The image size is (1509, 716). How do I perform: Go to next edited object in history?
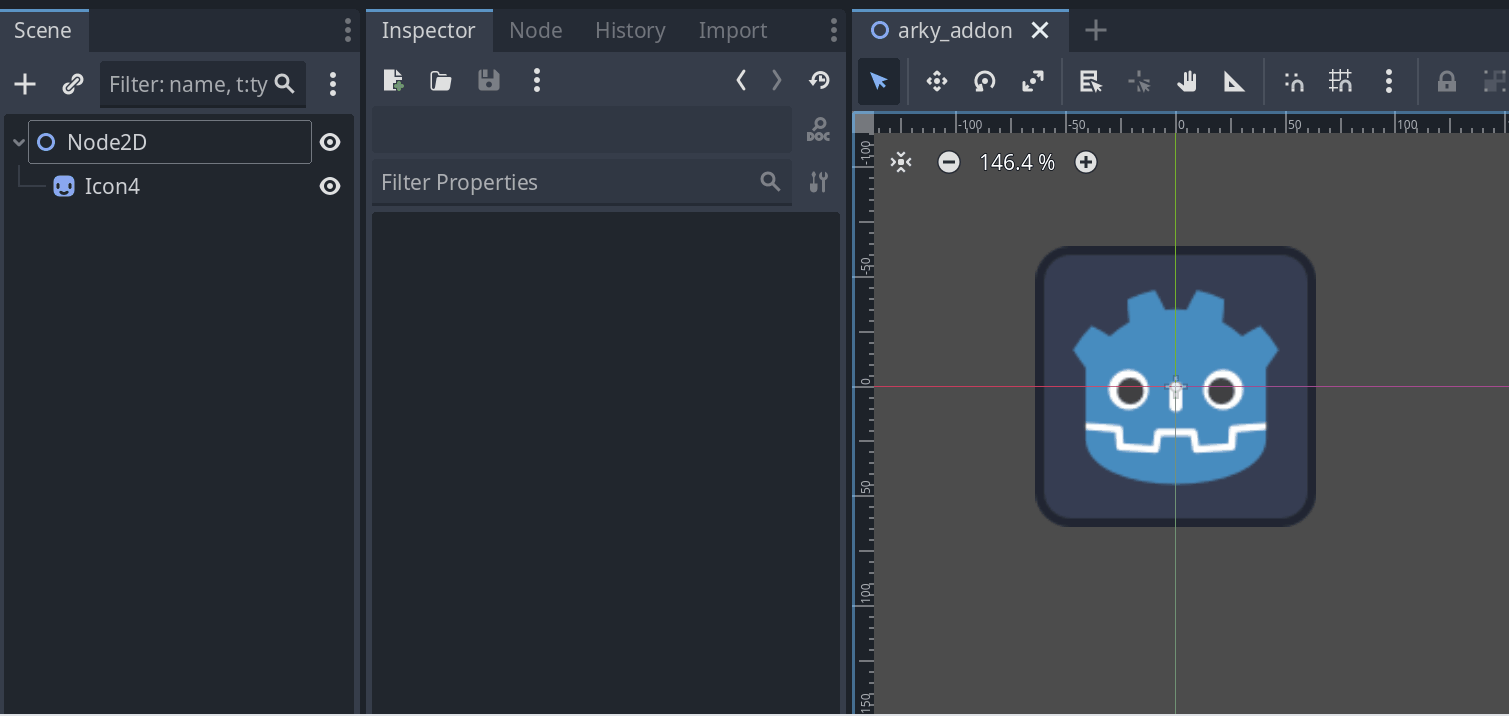click(777, 81)
